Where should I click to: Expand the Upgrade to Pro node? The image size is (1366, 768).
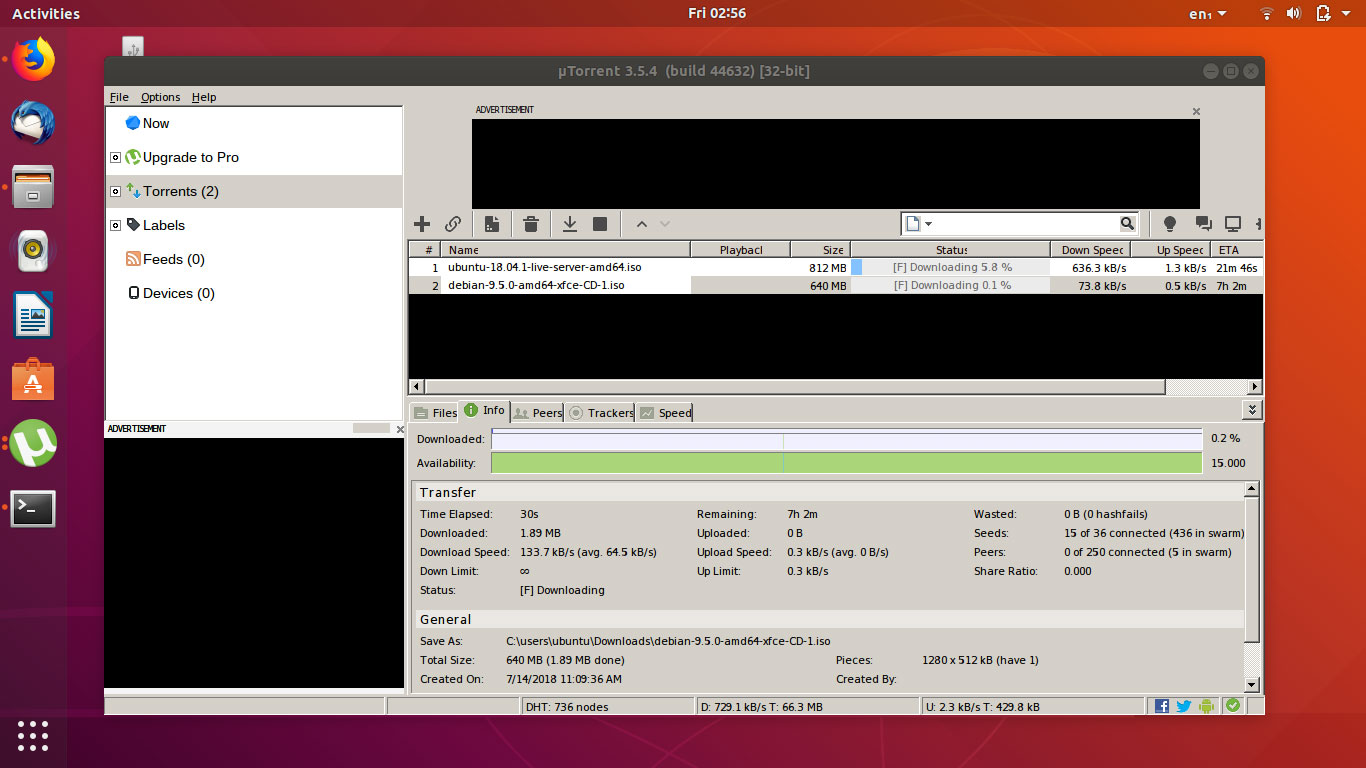116,157
